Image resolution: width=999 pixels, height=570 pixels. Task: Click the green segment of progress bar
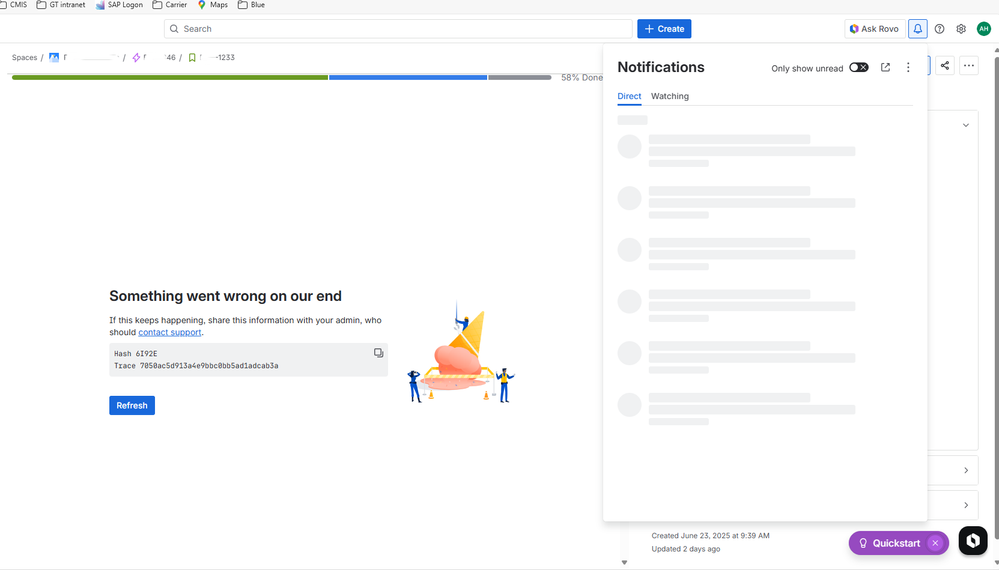point(170,77)
